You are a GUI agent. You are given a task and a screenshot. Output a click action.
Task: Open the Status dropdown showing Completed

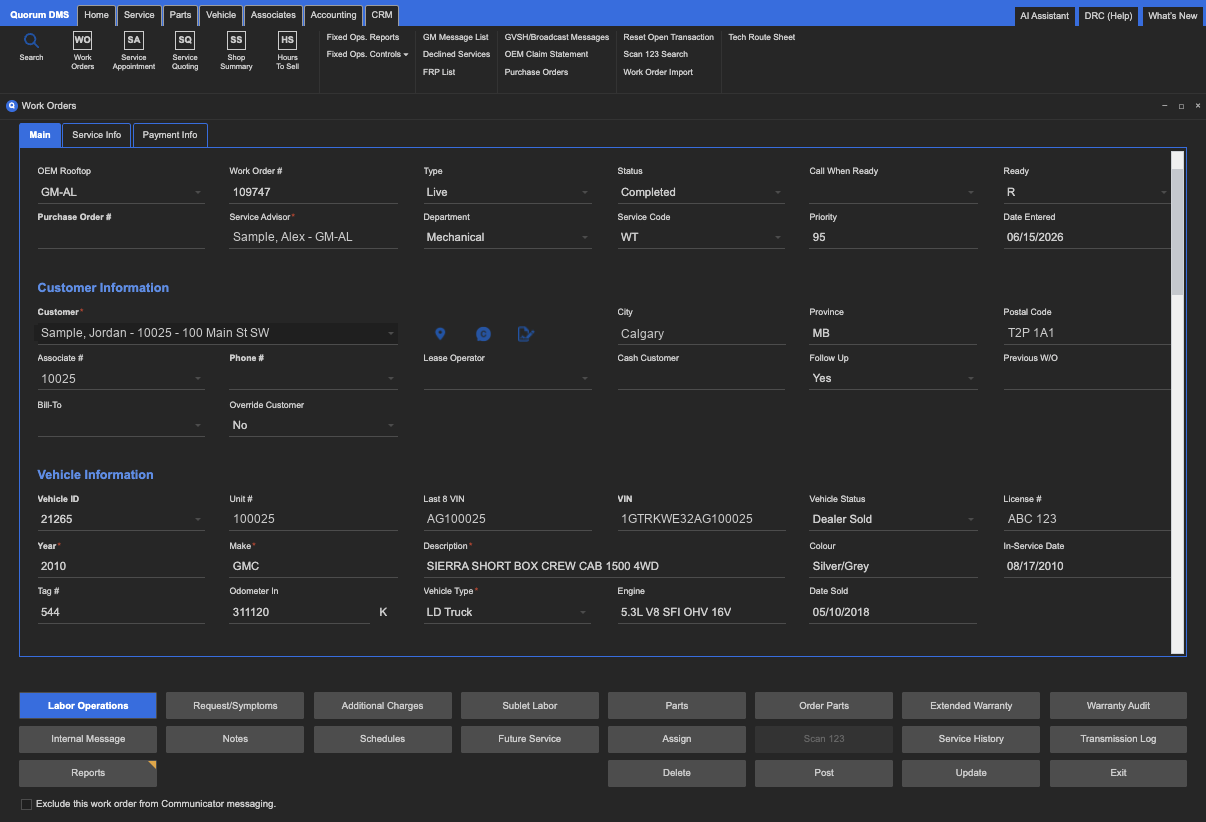pos(779,192)
